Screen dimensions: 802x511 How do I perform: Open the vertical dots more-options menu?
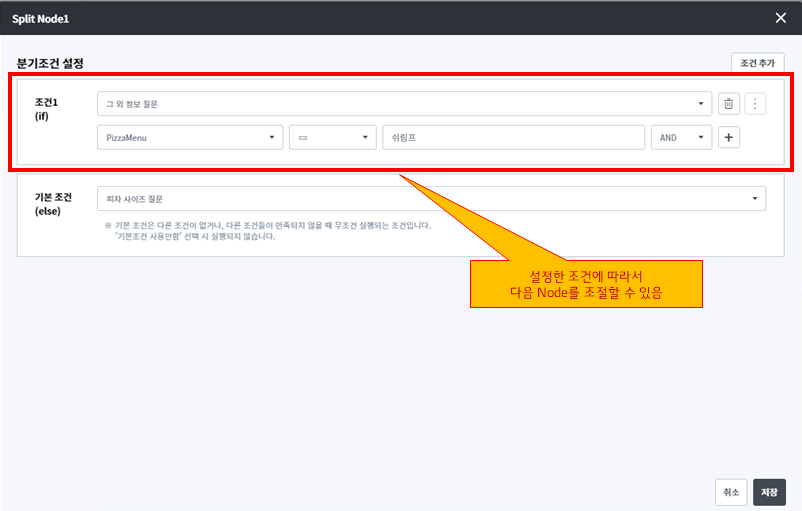(755, 104)
